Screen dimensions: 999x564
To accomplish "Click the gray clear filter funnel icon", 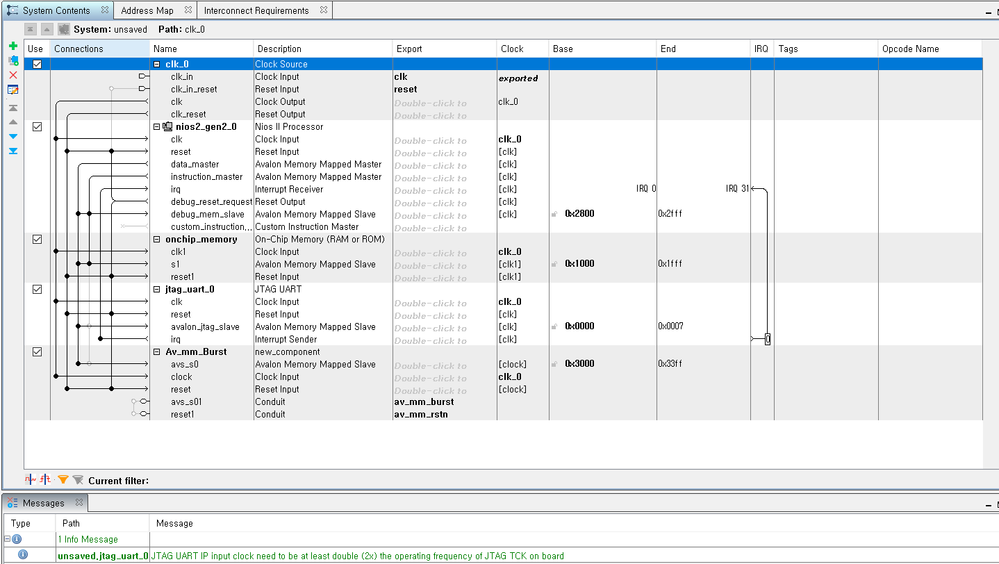I will click(78, 480).
